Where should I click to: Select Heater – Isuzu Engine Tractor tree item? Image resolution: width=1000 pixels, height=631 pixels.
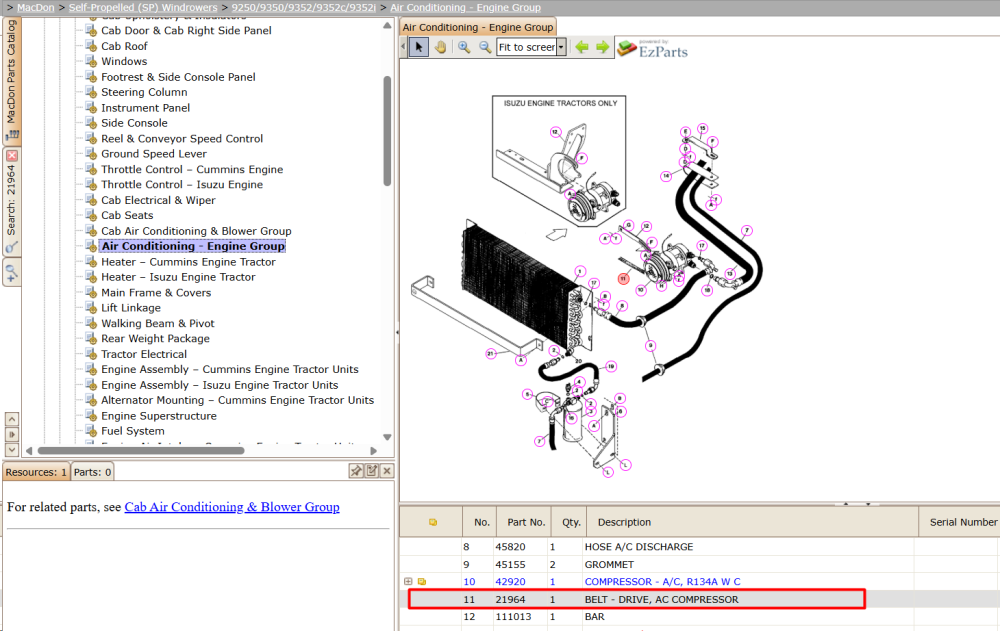click(x=178, y=277)
